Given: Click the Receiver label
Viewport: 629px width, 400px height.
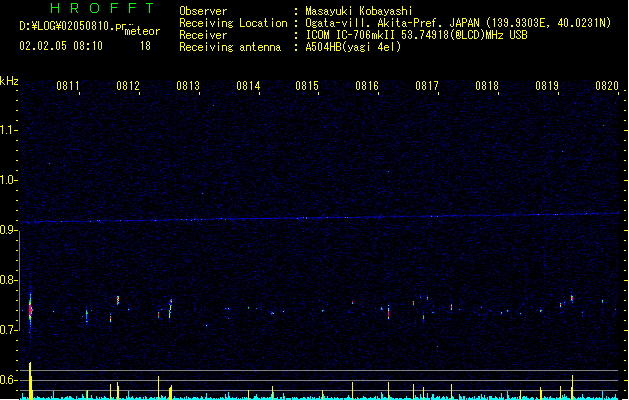Looking at the screenshot, I should 203,35.
